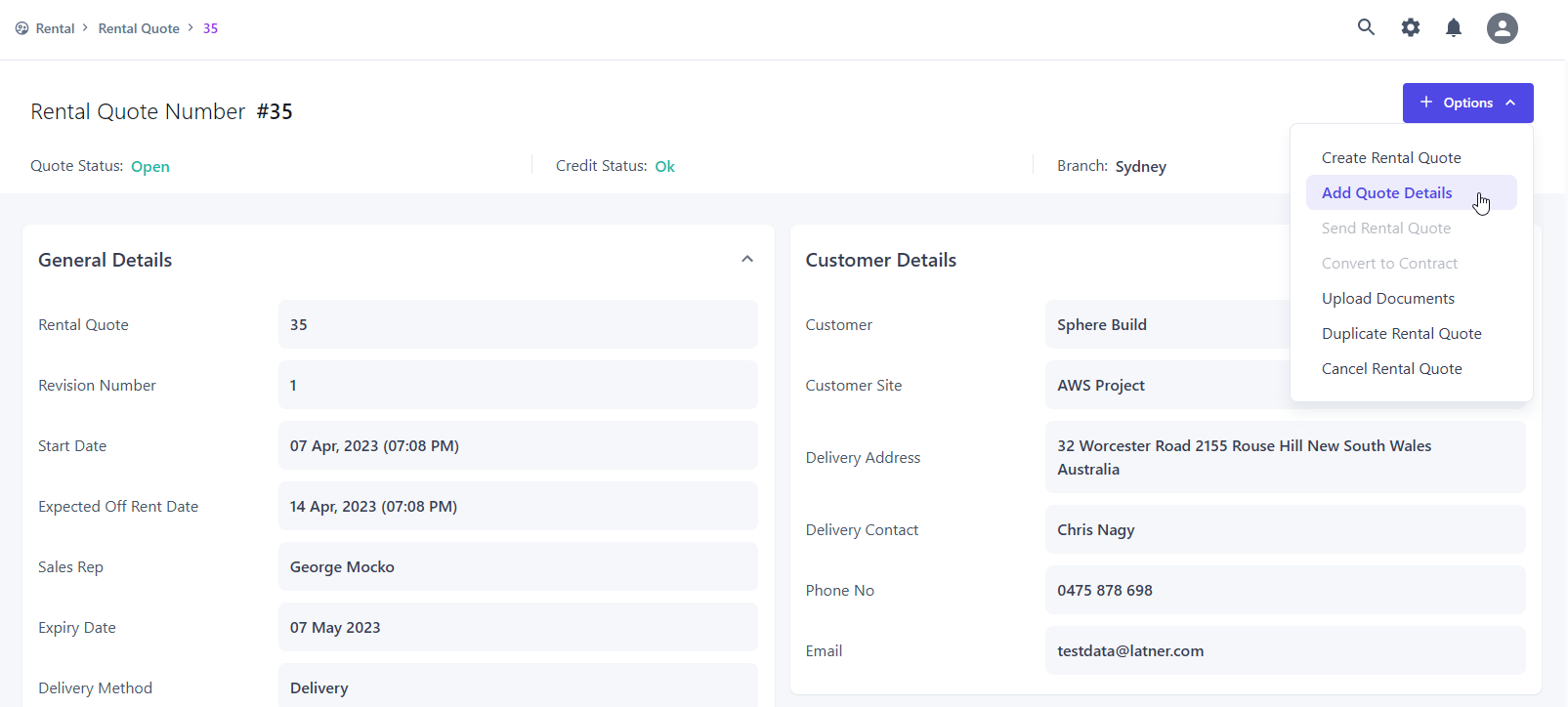Click the Start Date field
The image size is (1568, 707).
(517, 446)
